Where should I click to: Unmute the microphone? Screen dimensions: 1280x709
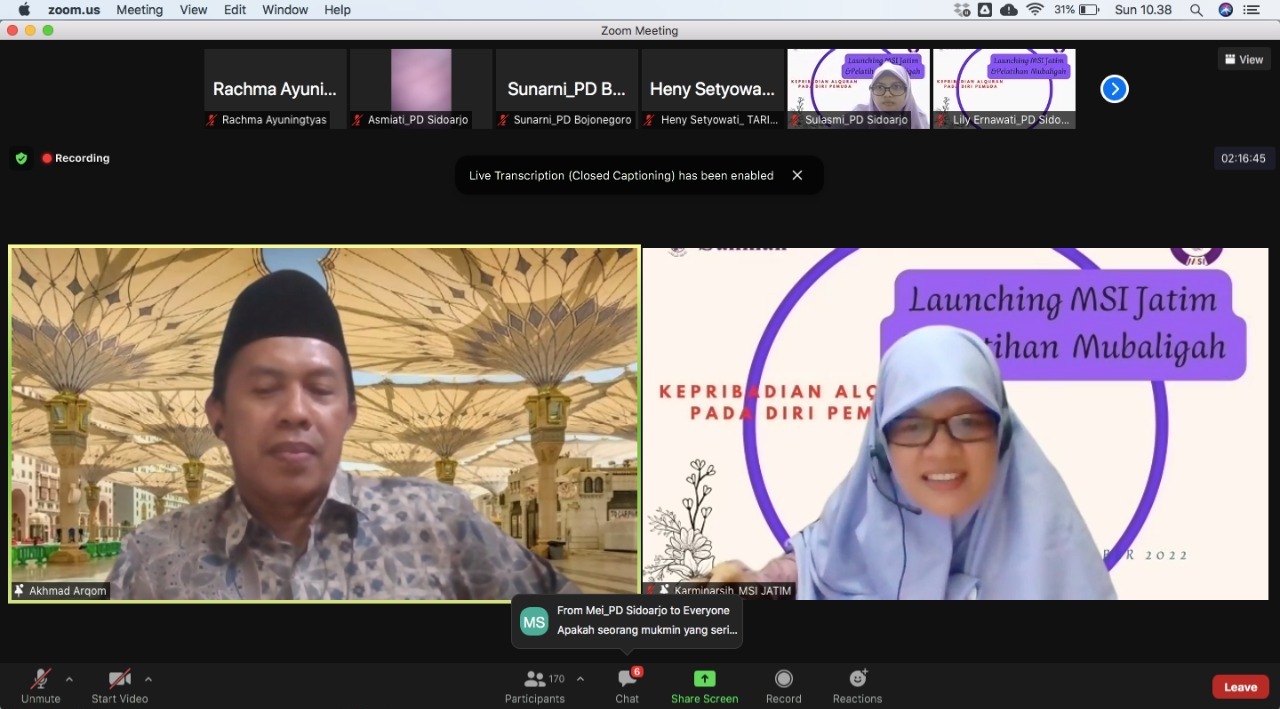(41, 679)
